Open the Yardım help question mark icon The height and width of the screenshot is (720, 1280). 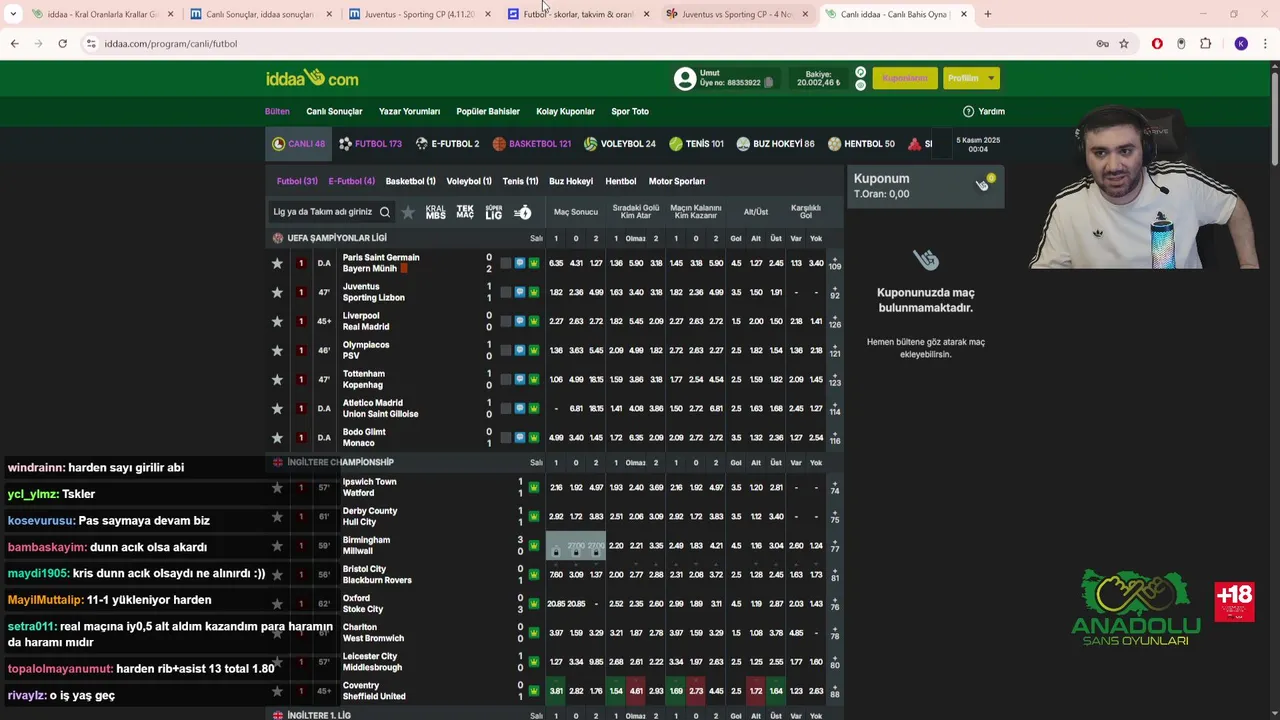click(x=968, y=111)
